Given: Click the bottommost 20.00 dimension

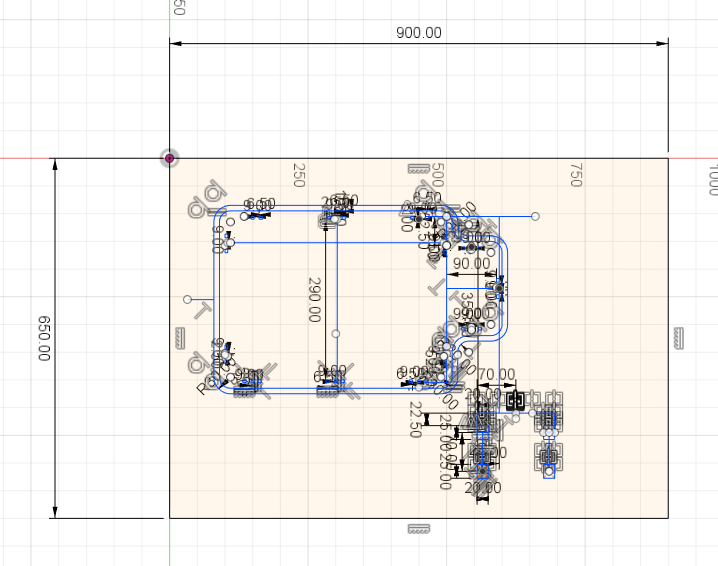Looking at the screenshot, I should 483,488.
